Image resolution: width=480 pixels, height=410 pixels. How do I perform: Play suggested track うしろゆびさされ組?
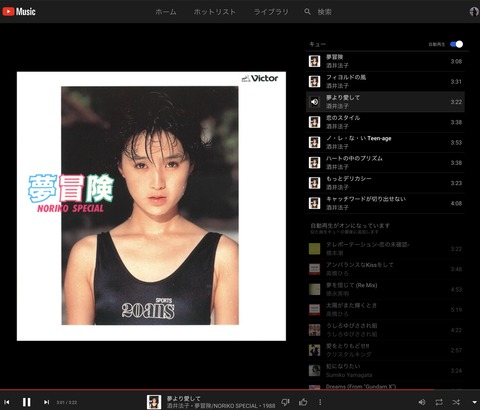tap(385, 330)
